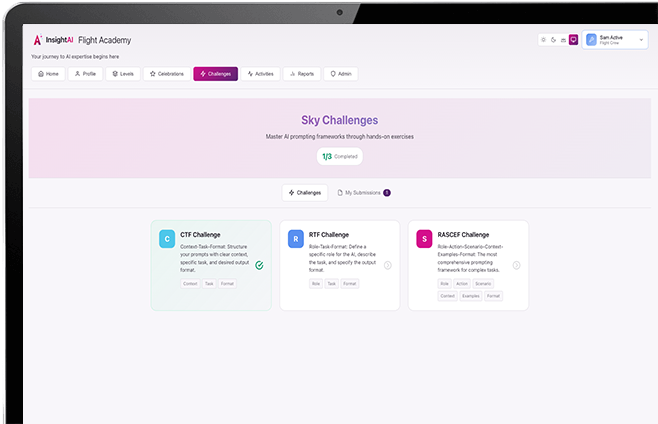This screenshot has height=424, width=658.
Task: Open the Admin section
Action: pos(341,74)
